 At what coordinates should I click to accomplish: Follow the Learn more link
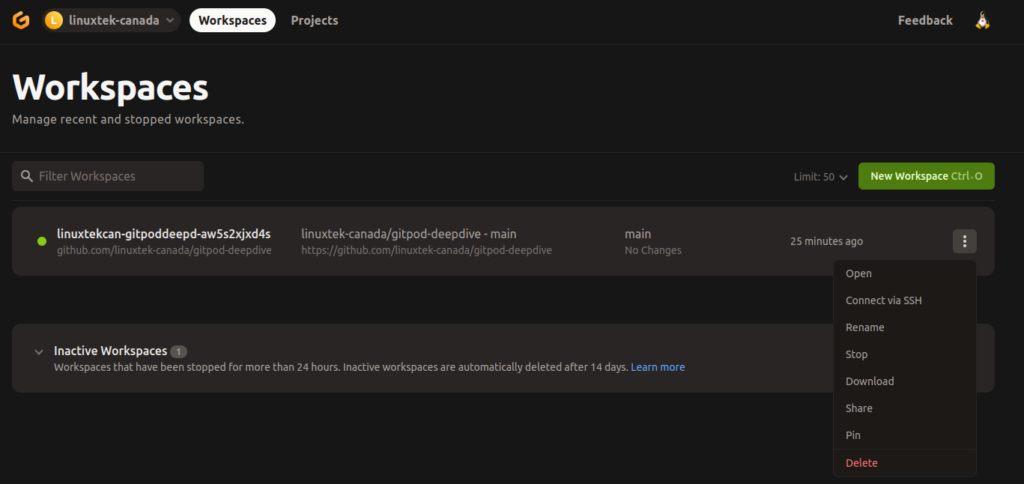658,367
